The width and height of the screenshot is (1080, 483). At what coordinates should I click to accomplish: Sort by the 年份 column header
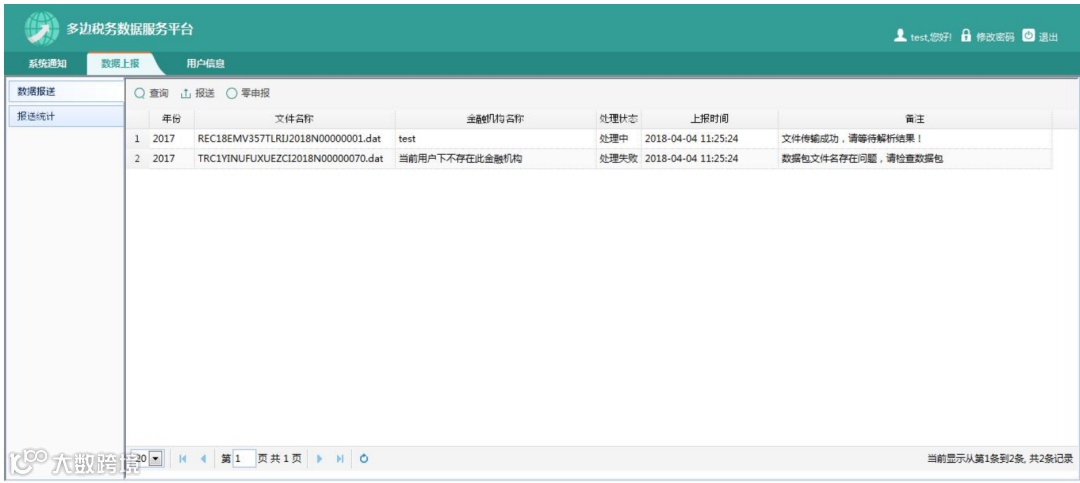pyautogui.click(x=172, y=119)
